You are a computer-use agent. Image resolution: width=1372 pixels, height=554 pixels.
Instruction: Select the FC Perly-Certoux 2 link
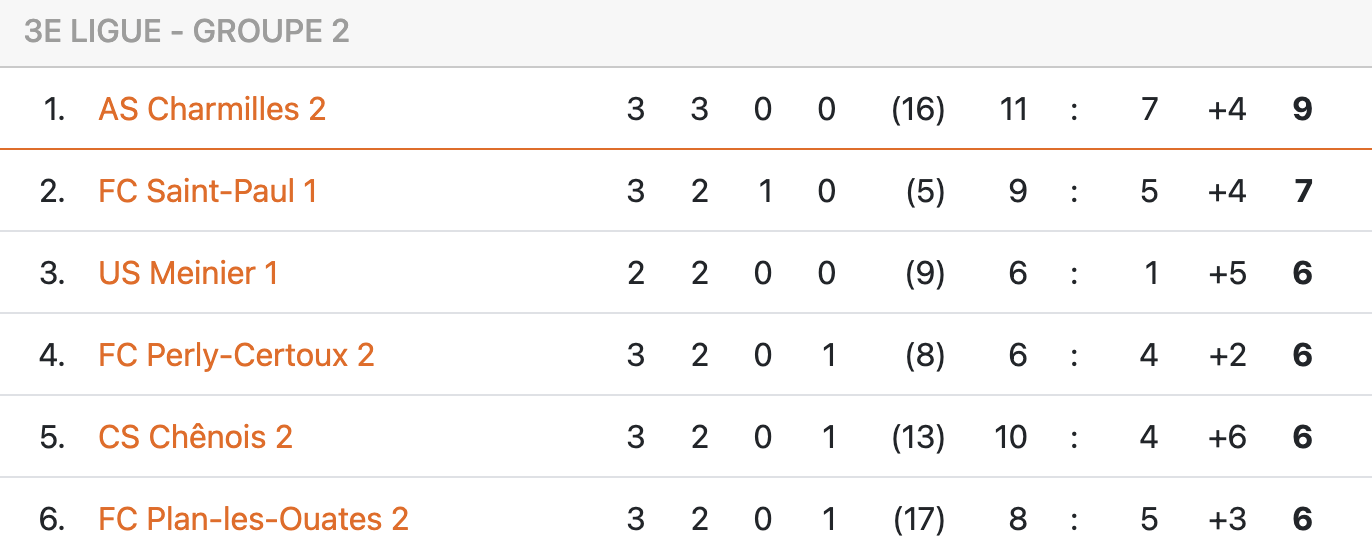[236, 355]
